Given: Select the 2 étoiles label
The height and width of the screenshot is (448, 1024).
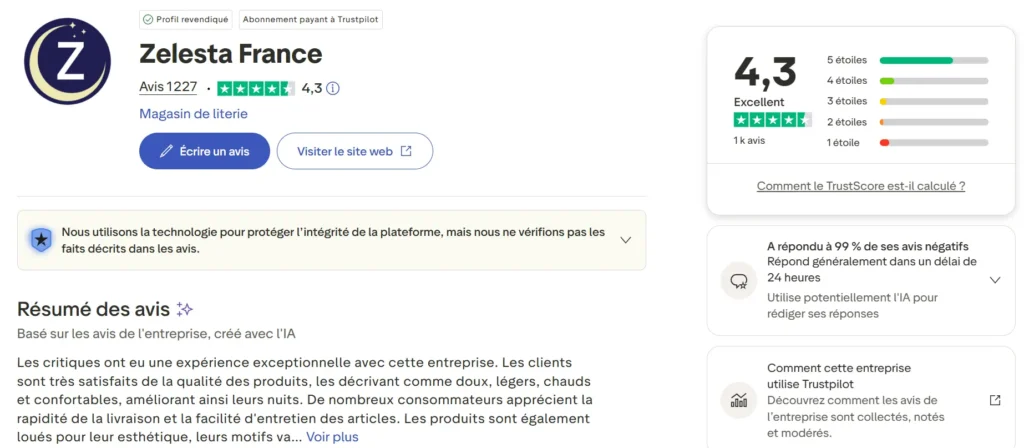Looking at the screenshot, I should (x=847, y=122).
